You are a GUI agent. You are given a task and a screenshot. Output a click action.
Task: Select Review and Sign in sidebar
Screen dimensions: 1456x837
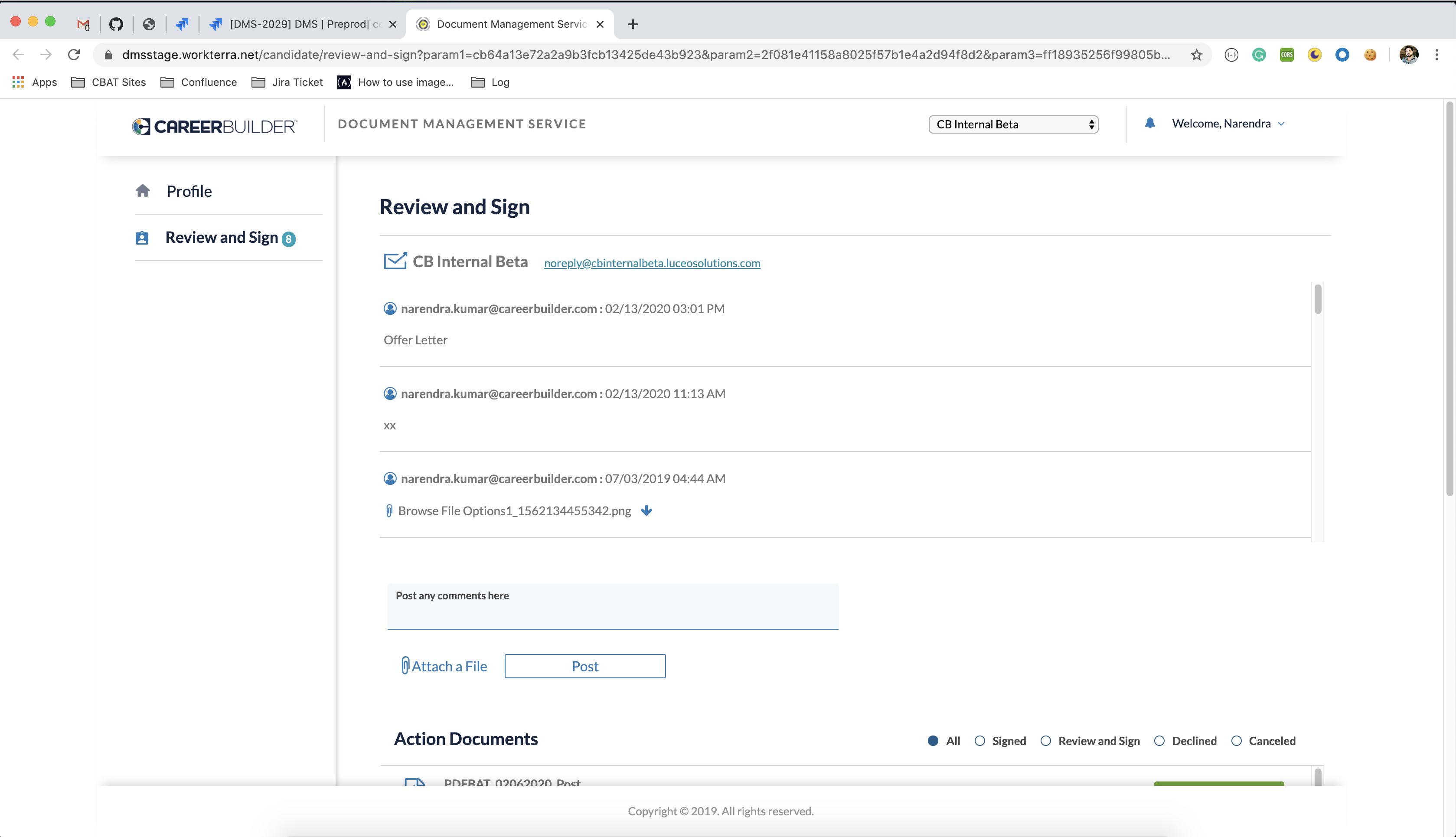click(x=221, y=237)
